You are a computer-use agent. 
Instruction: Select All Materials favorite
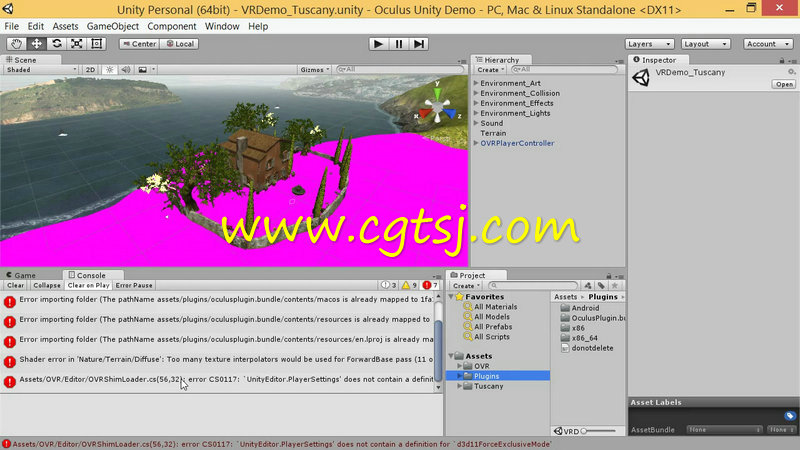(x=495, y=307)
